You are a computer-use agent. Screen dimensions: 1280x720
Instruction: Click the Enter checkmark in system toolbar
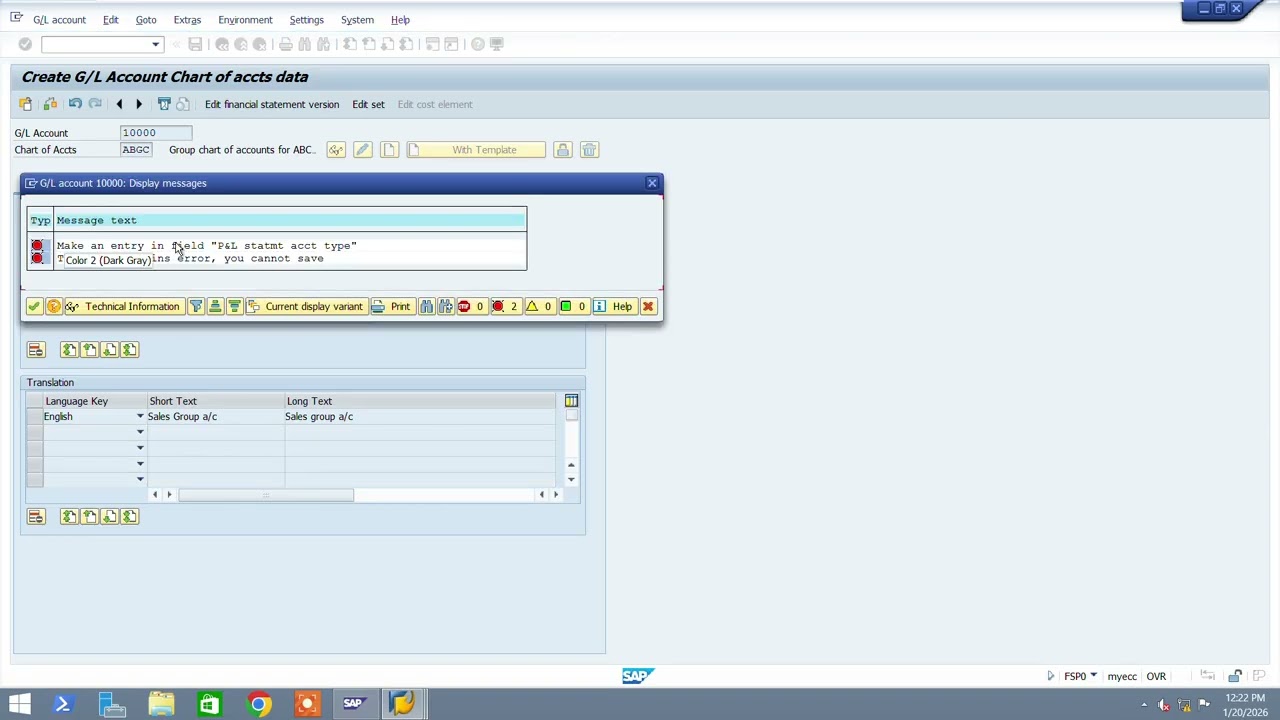25,44
